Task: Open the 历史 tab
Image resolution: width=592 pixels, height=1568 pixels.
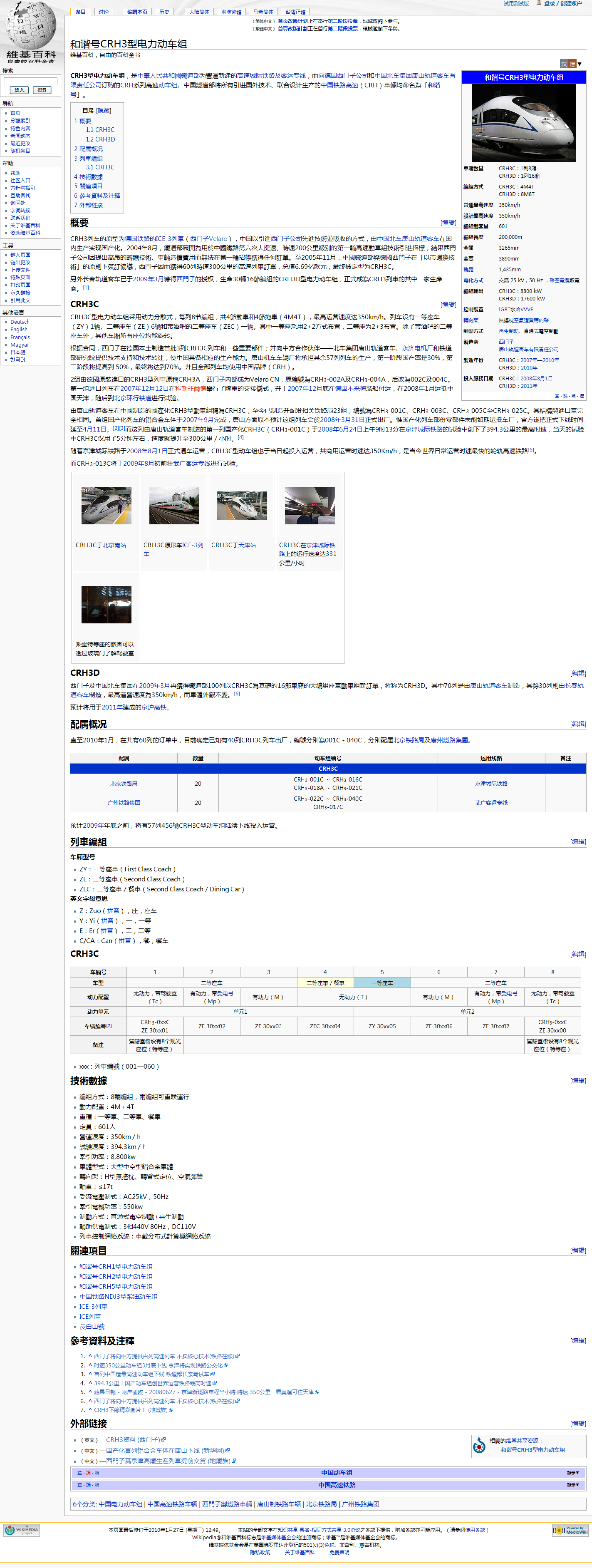Action: click(x=164, y=12)
